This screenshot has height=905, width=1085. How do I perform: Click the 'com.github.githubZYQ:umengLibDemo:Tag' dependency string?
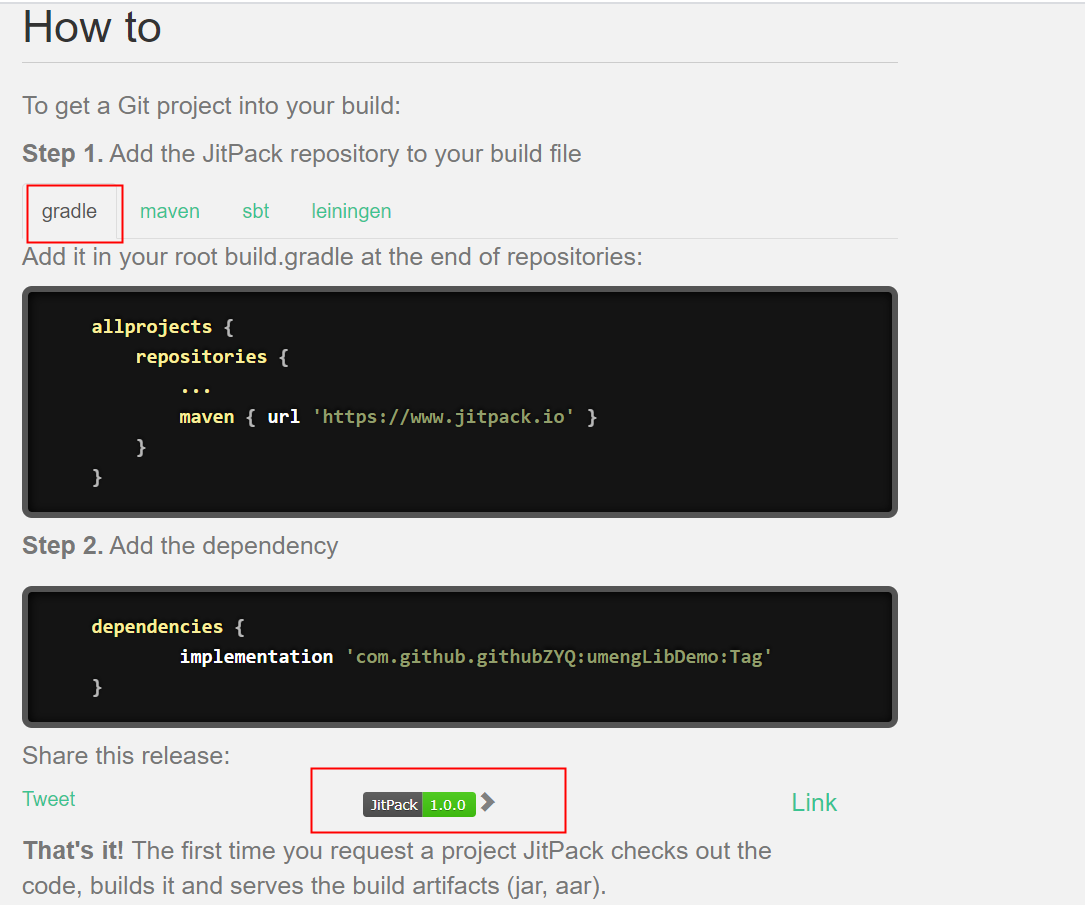click(x=558, y=657)
